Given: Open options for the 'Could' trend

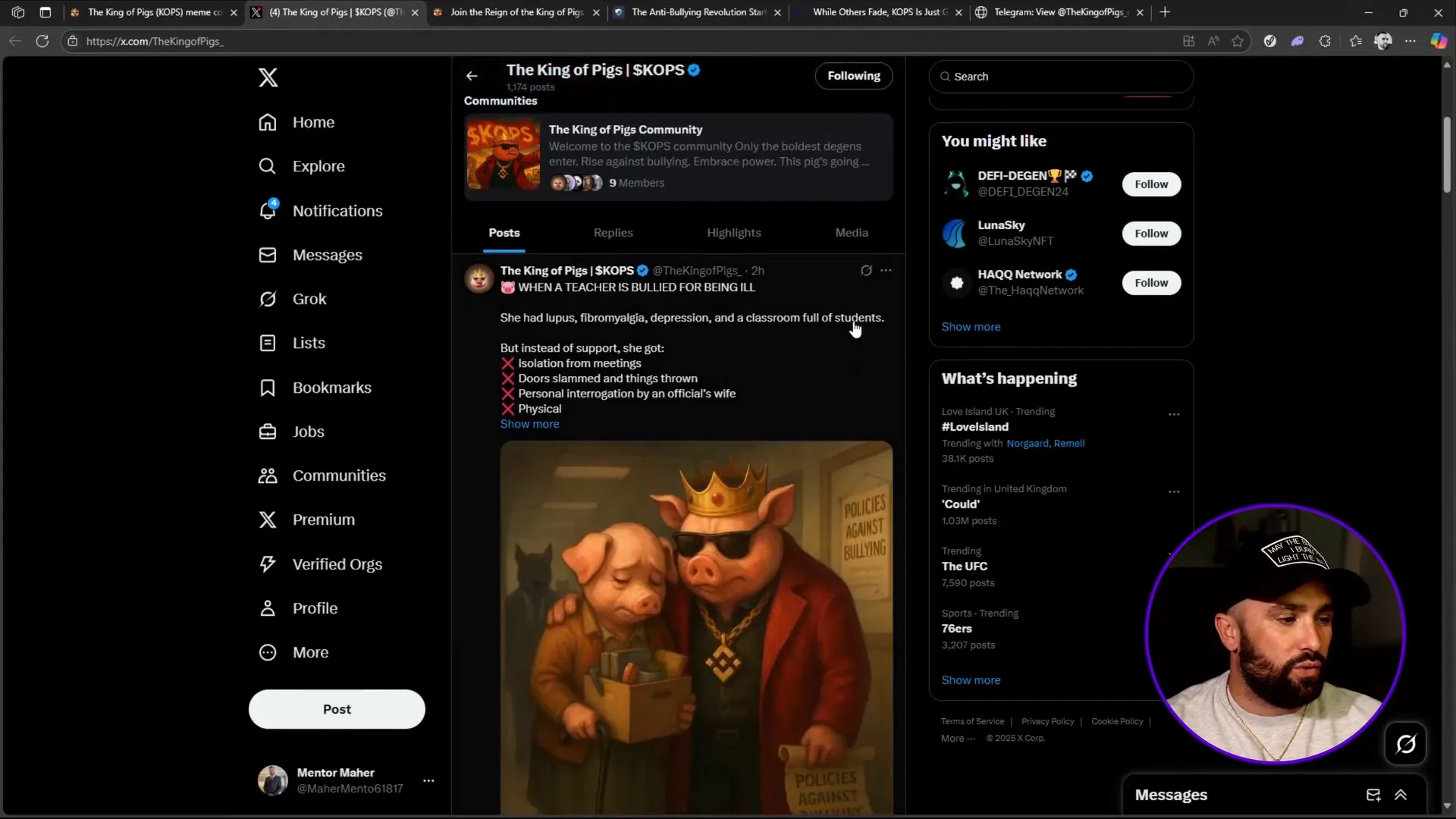Looking at the screenshot, I should click(x=1174, y=492).
